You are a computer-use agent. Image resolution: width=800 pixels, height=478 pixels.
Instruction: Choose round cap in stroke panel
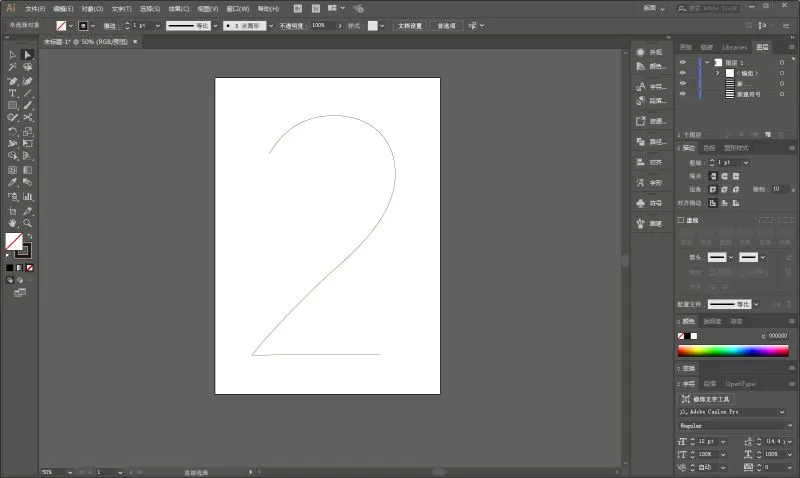point(724,176)
